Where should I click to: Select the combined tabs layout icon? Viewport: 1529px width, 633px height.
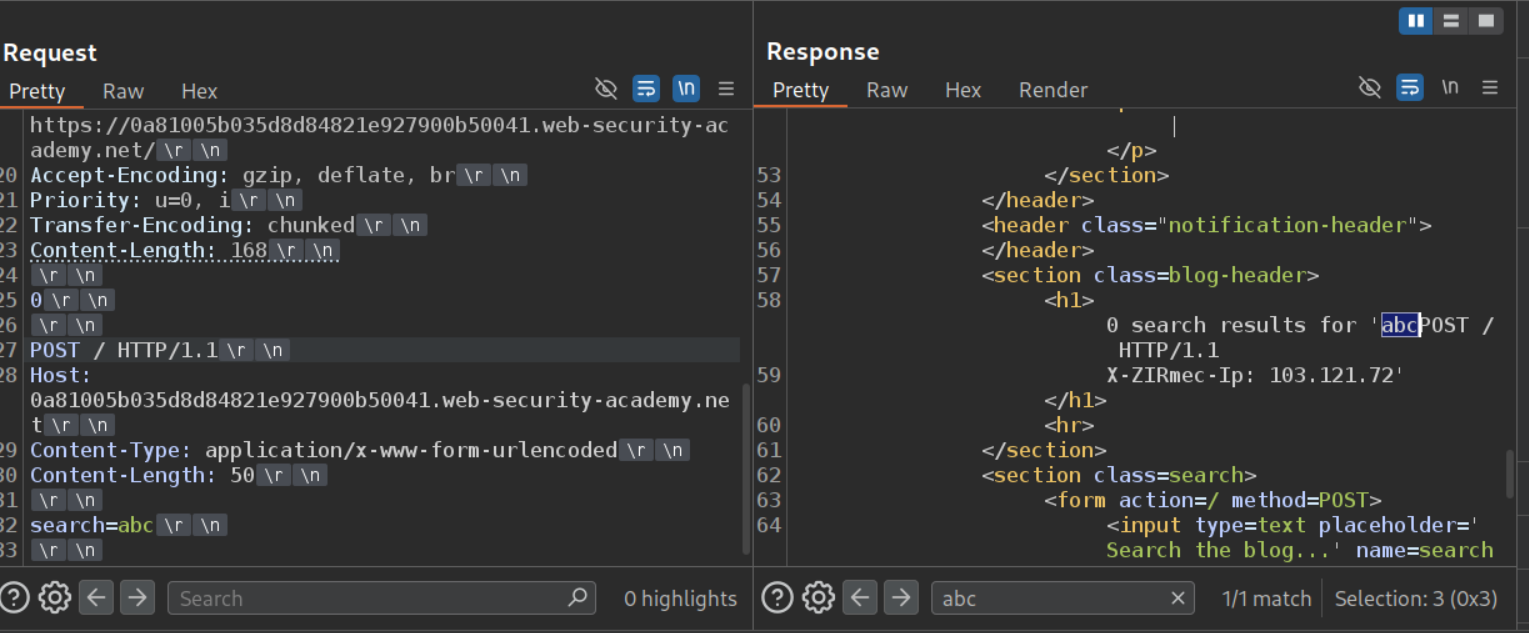tap(1486, 21)
